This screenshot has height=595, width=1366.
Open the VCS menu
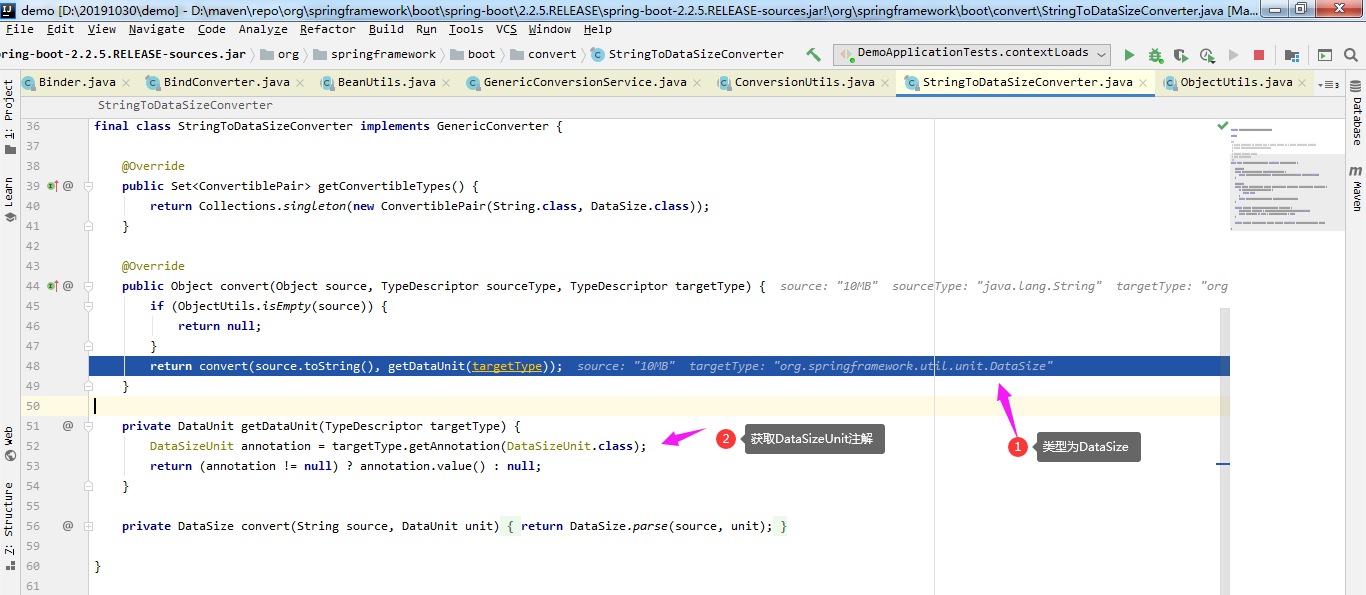(506, 29)
